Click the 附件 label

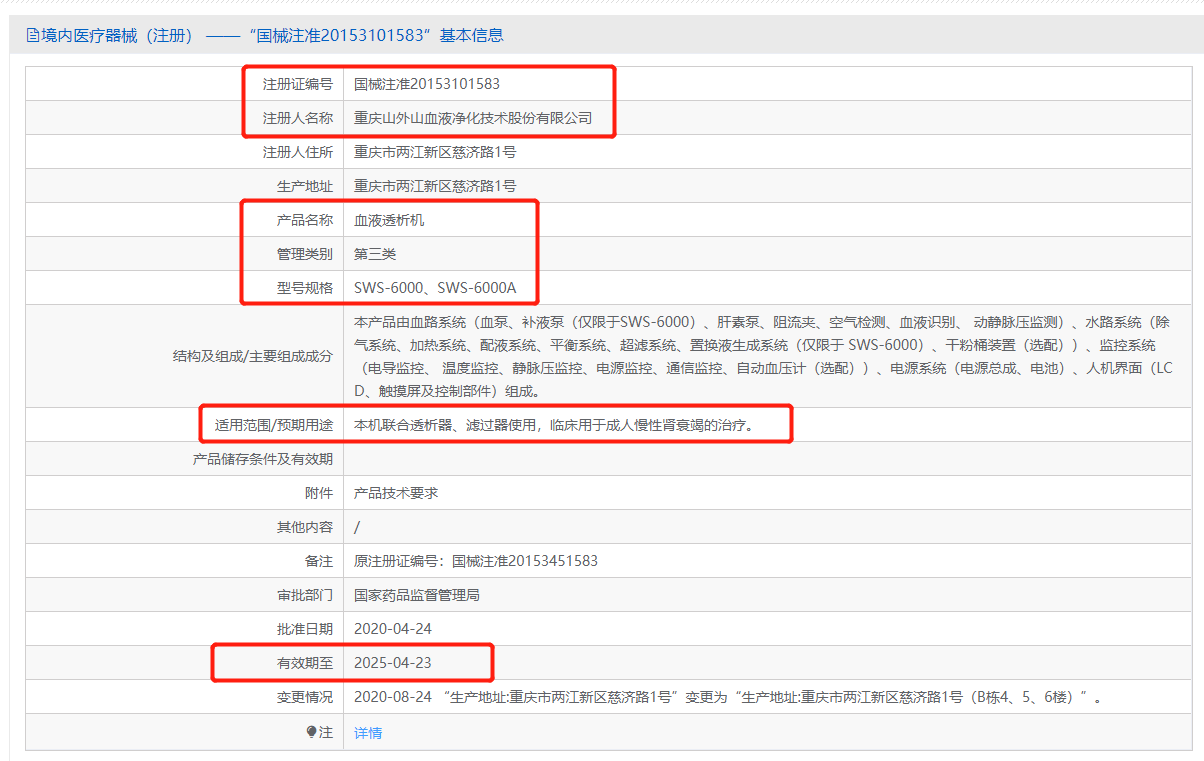319,493
